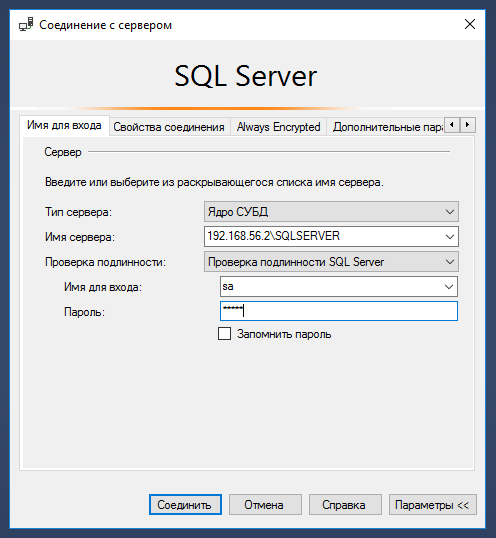Click the Соединить button

click(185, 504)
